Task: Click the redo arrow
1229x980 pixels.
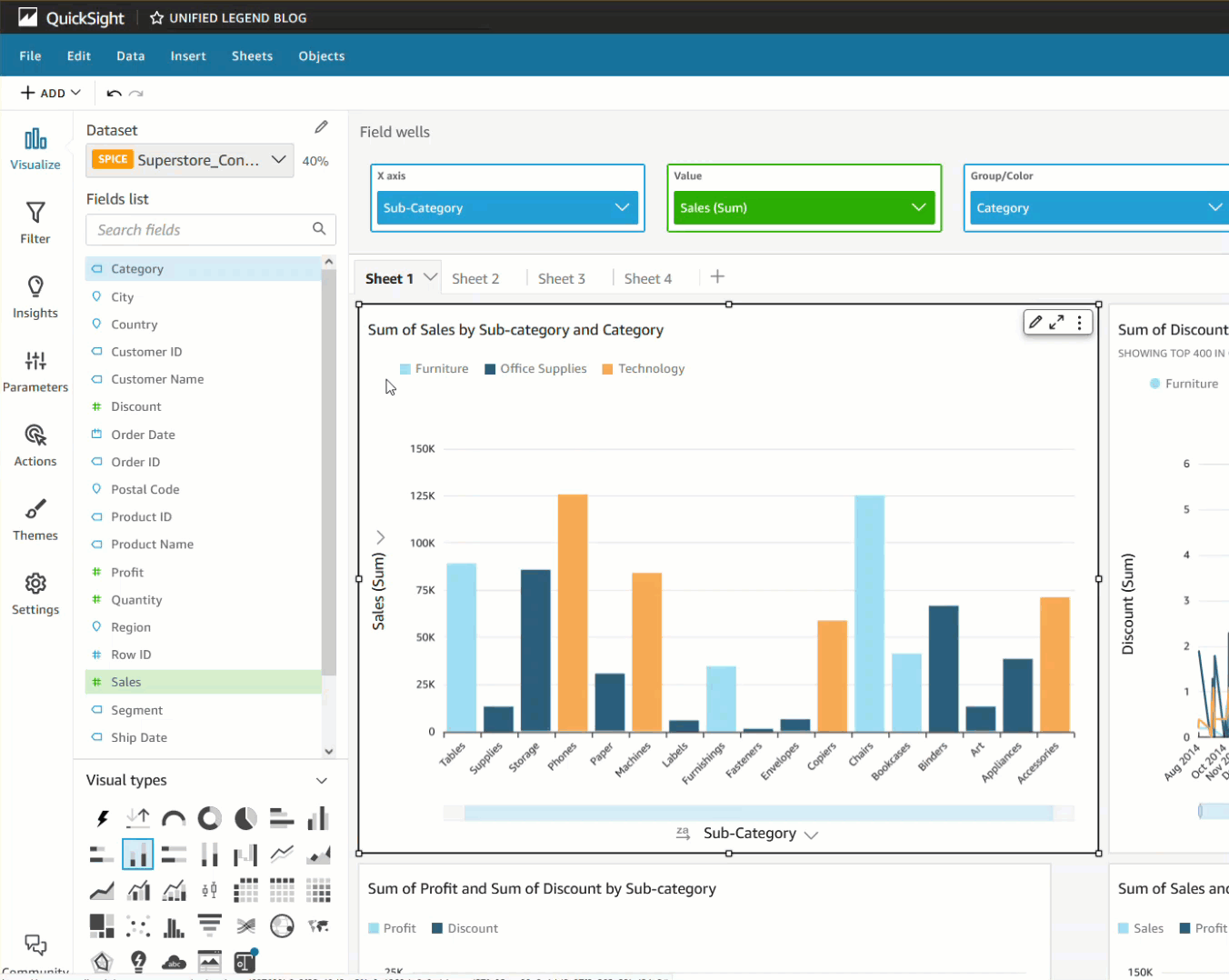Action: pyautogui.click(x=136, y=93)
